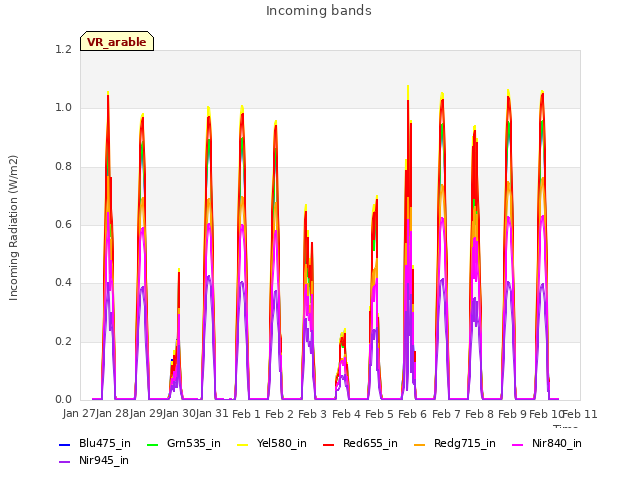Click the 0.2 y-axis tick label

coord(63,342)
